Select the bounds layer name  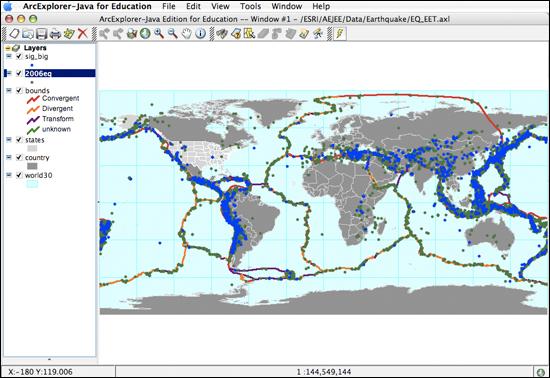pos(37,91)
